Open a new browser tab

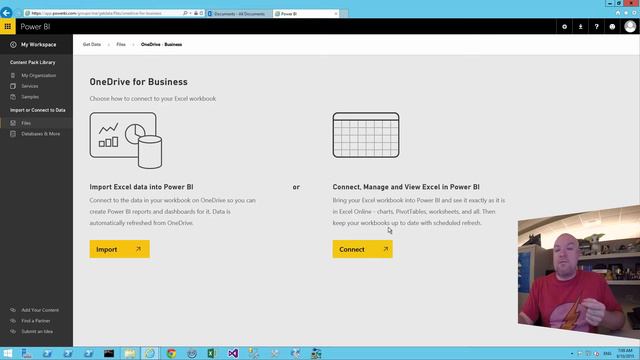coord(344,13)
